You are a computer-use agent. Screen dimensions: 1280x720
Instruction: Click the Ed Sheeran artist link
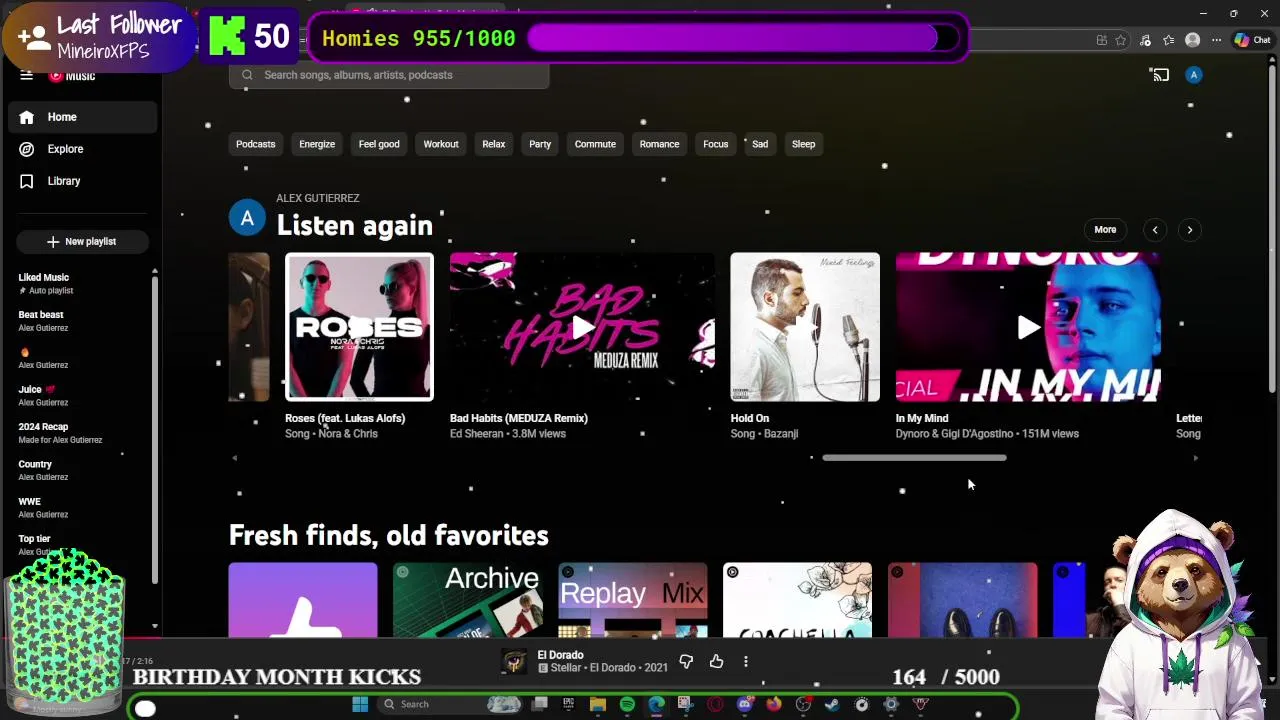coord(477,434)
